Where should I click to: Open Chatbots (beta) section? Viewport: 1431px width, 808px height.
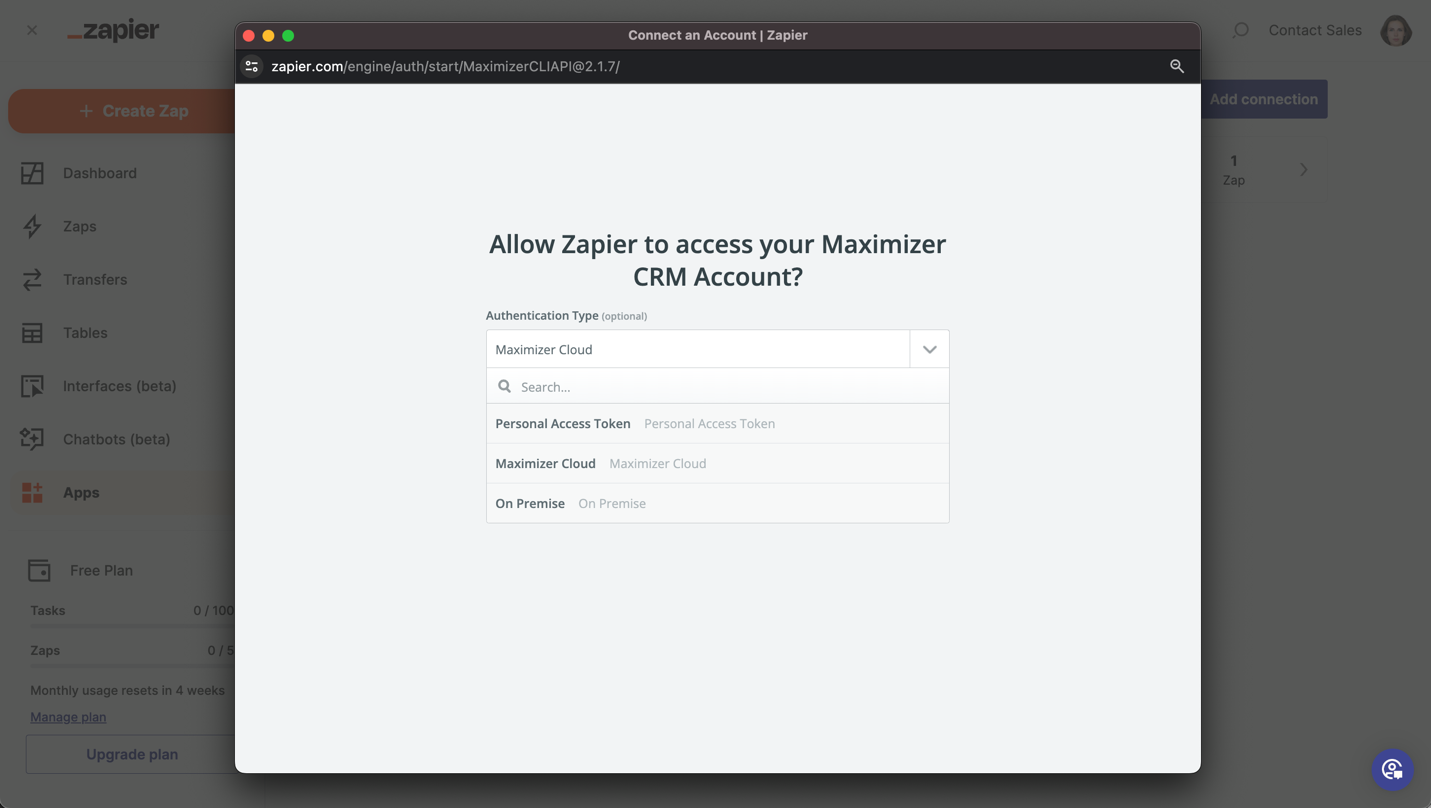click(x=115, y=439)
